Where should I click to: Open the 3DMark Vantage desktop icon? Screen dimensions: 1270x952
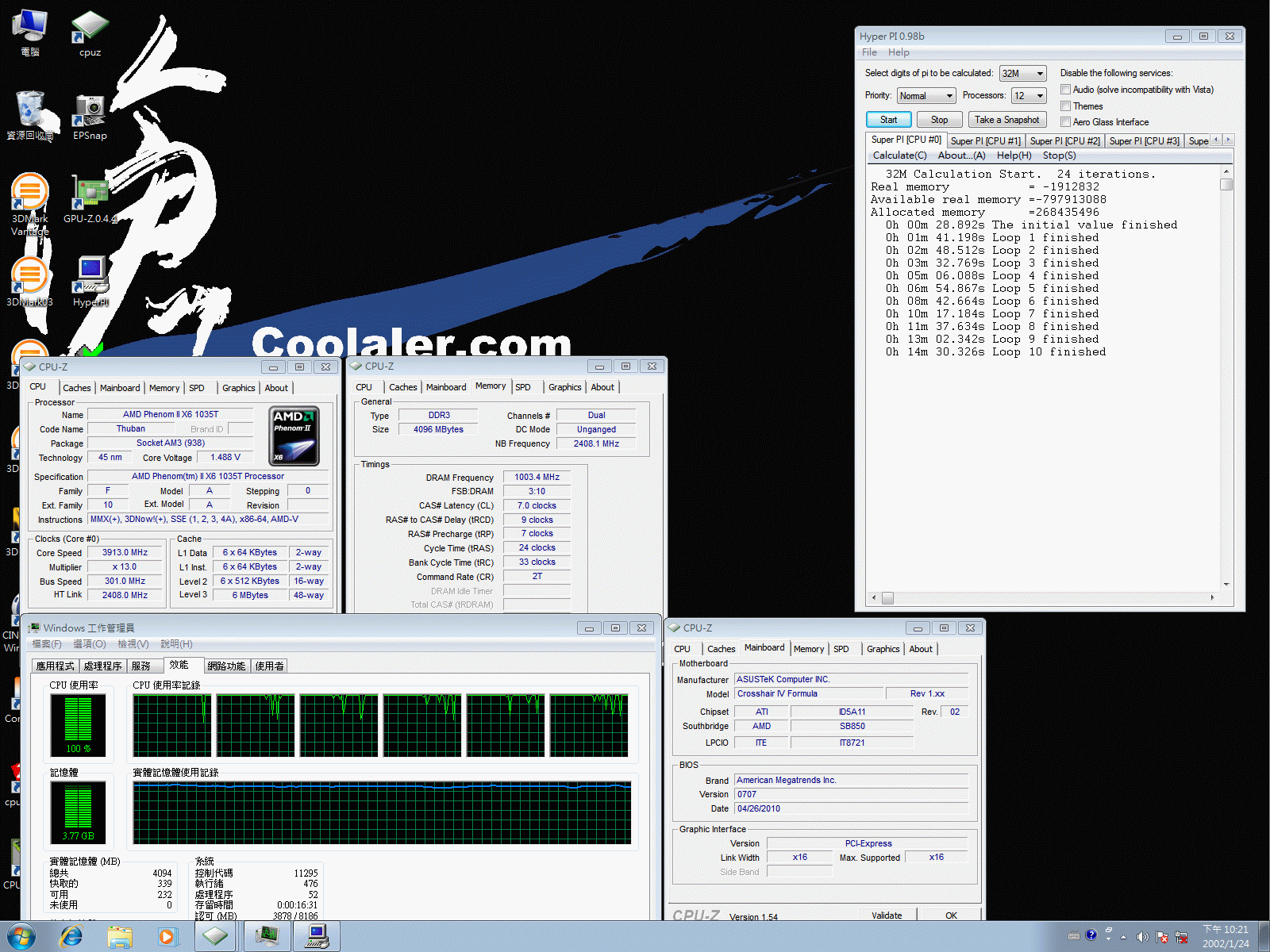point(29,205)
